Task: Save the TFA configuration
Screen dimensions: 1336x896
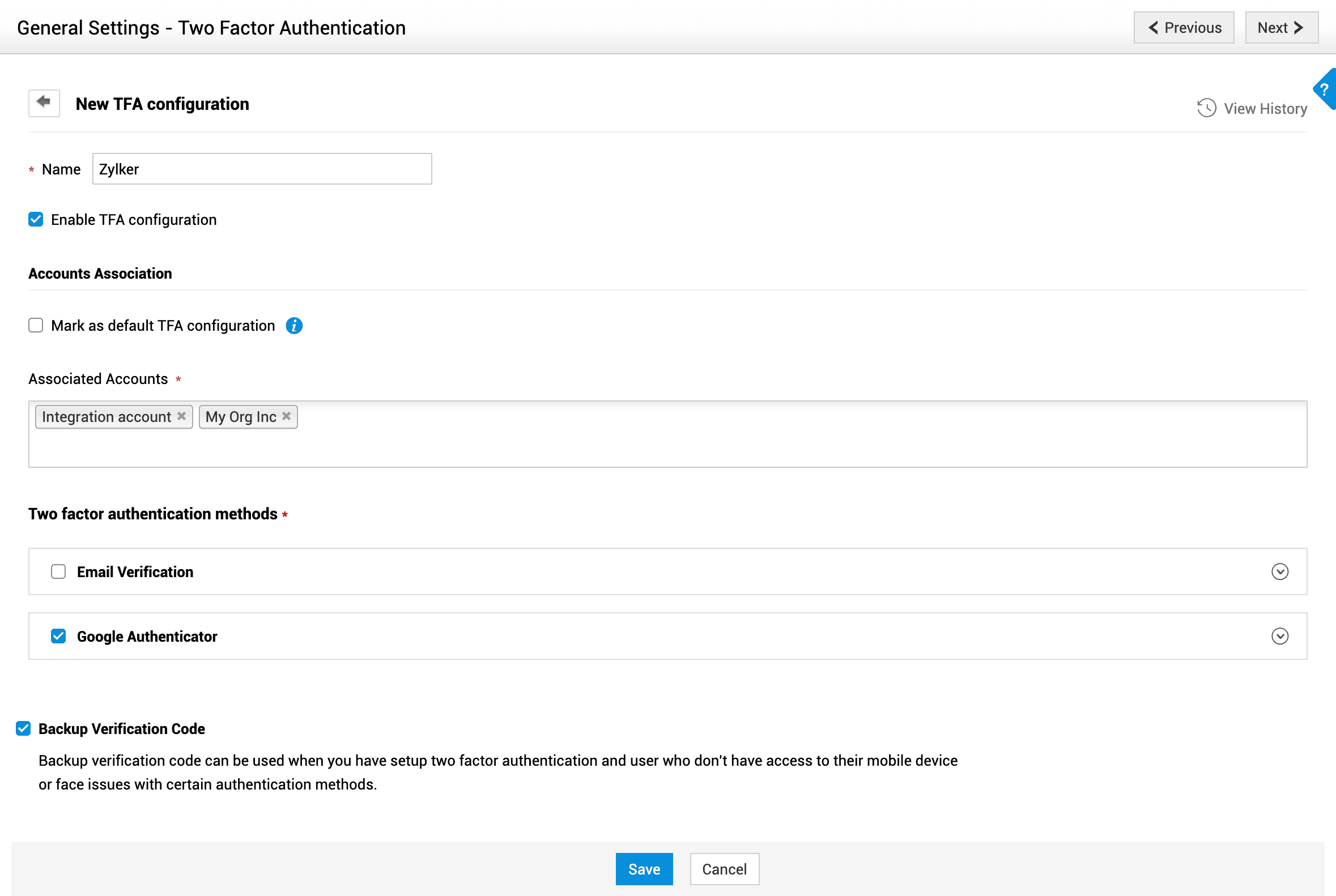Action: (x=644, y=869)
